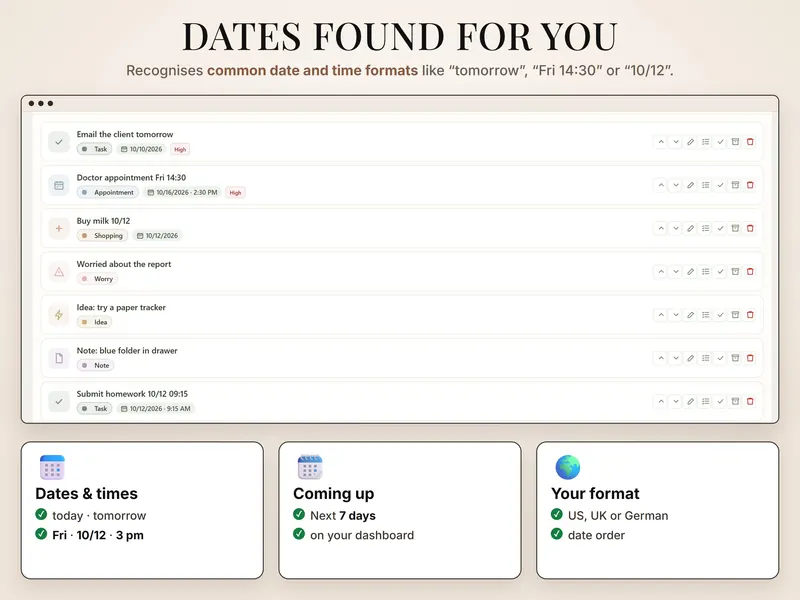The image size is (800, 600).
Task: Open checklist for 'Email the client tomorrow'
Action: [705, 142]
